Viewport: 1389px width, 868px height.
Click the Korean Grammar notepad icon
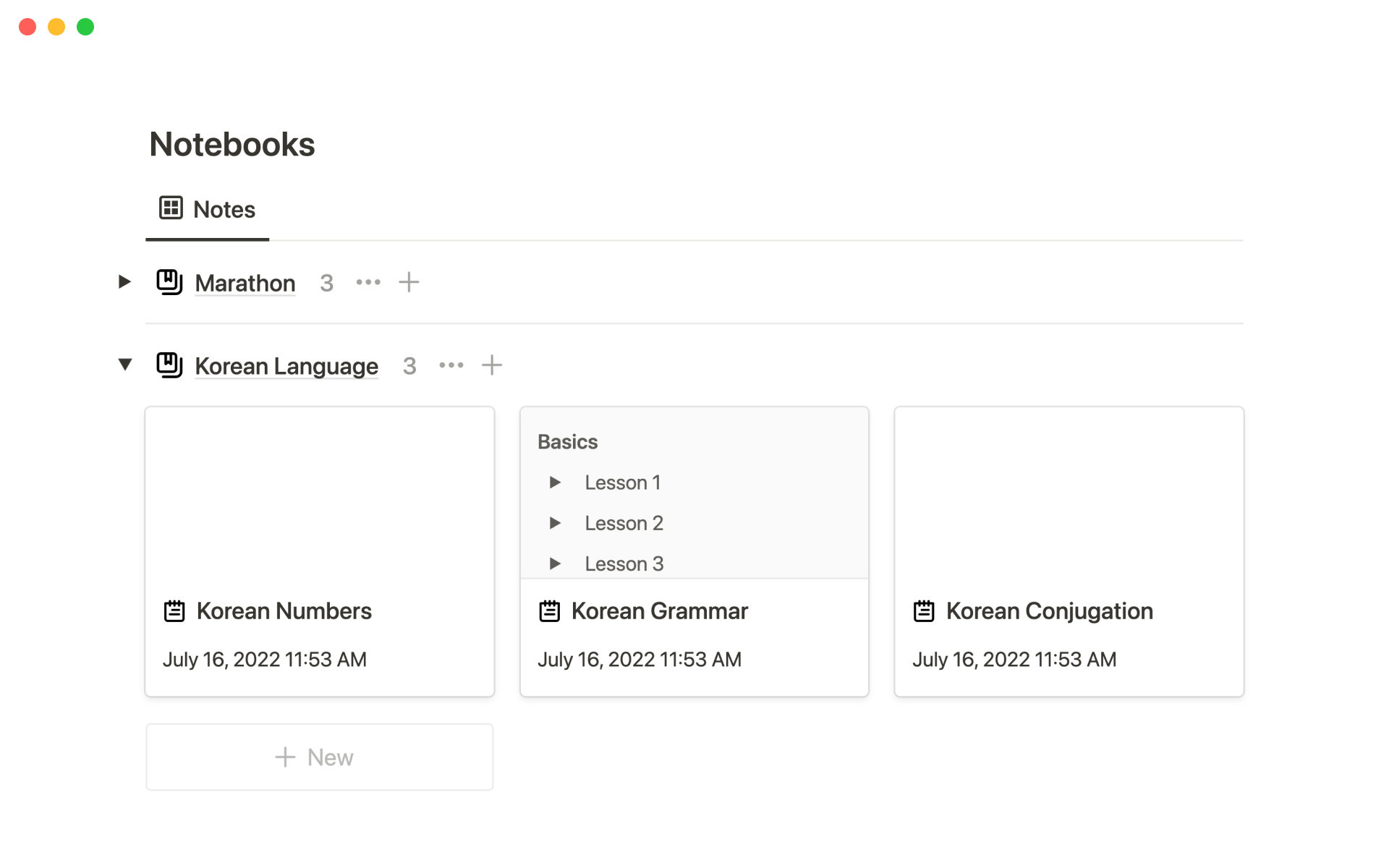tap(549, 611)
